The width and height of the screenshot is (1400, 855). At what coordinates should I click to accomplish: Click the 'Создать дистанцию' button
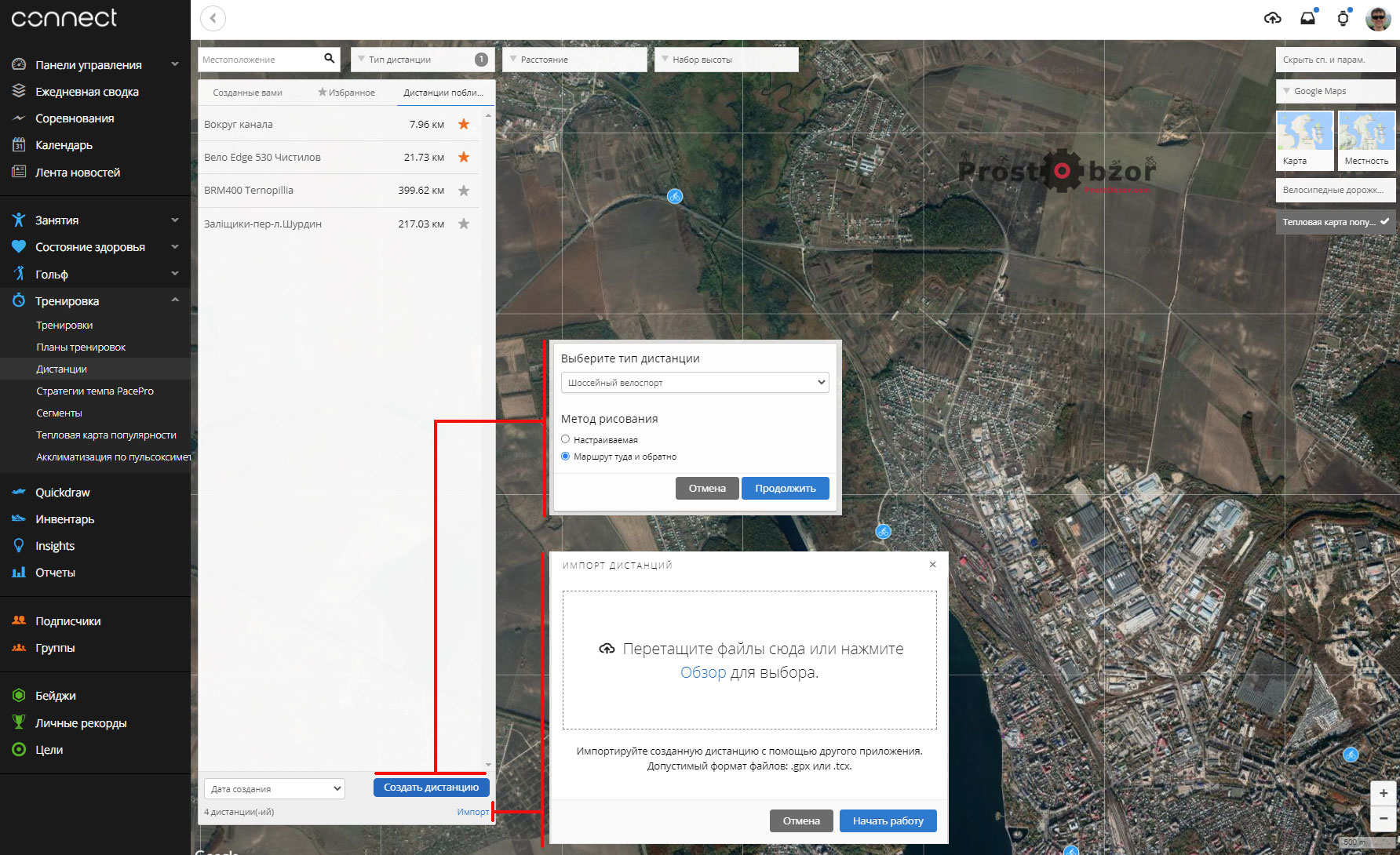(x=431, y=788)
